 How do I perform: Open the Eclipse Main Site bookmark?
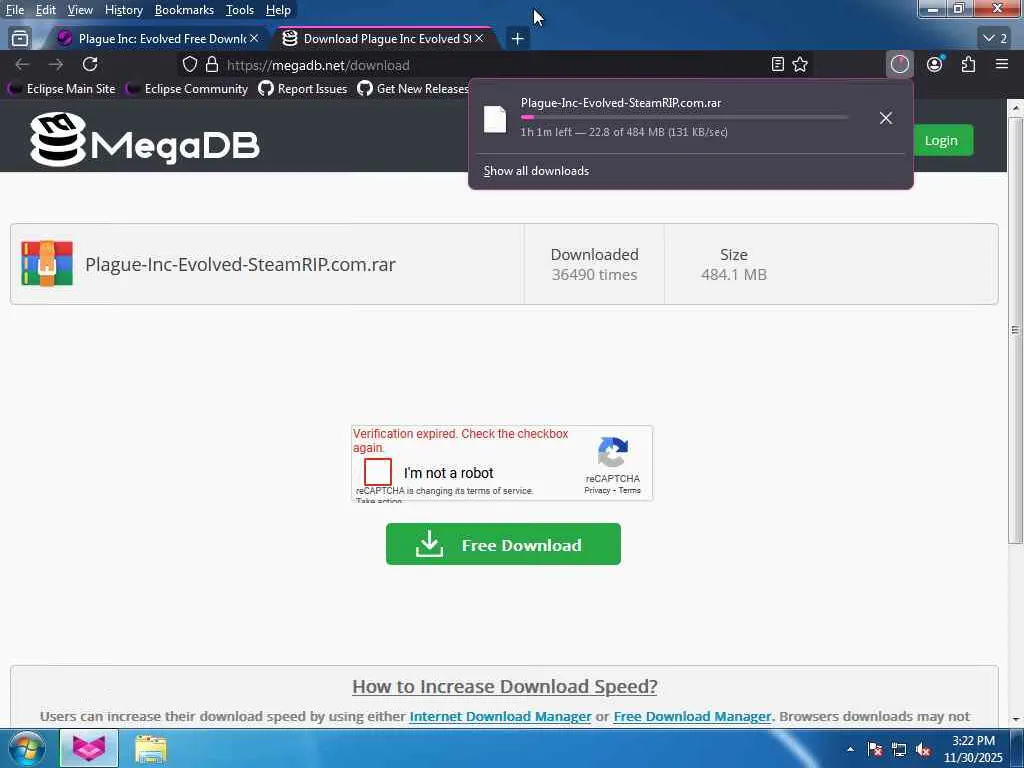pyautogui.click(x=62, y=89)
